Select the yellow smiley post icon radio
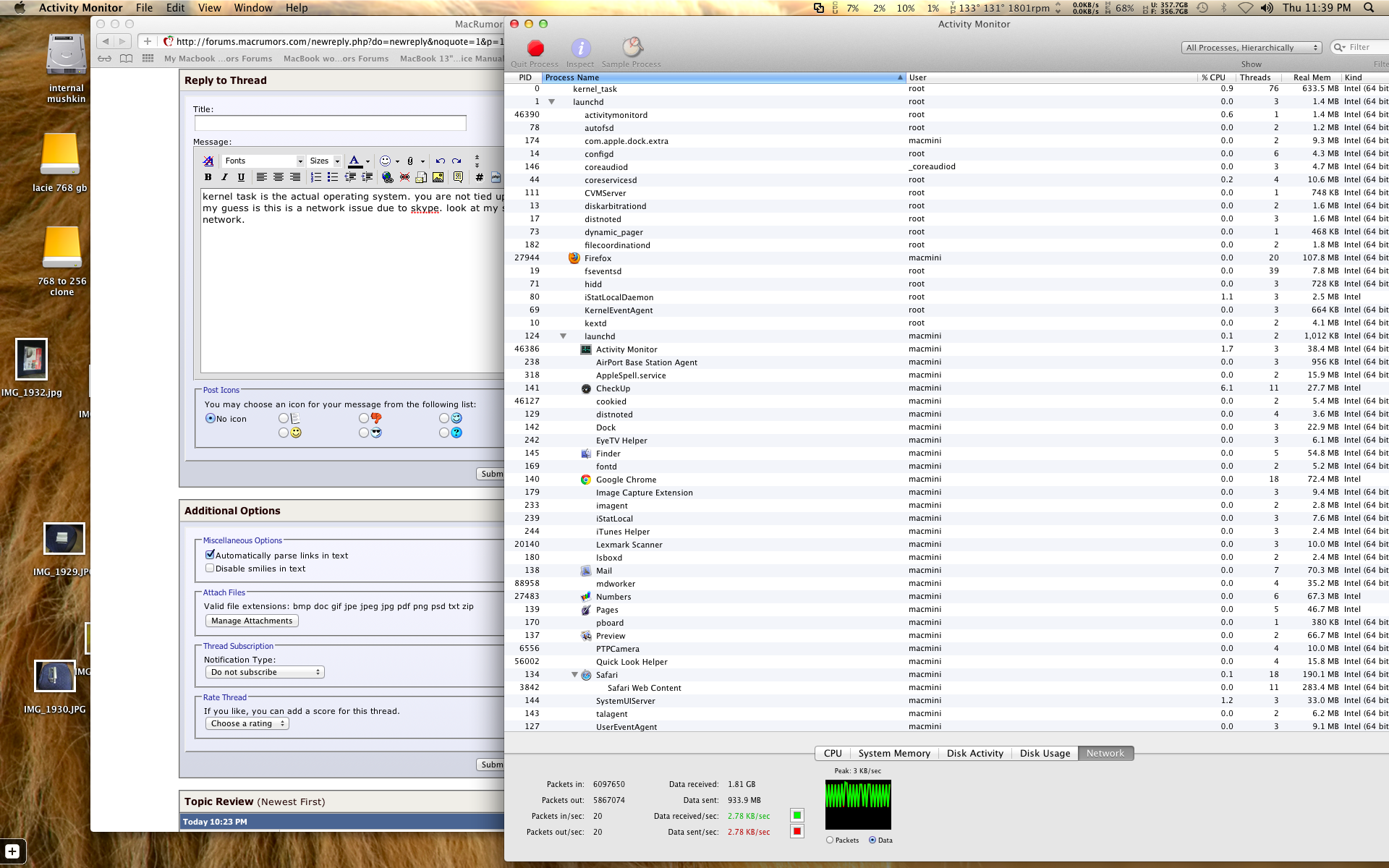This screenshot has height=868, width=1389. 284,433
